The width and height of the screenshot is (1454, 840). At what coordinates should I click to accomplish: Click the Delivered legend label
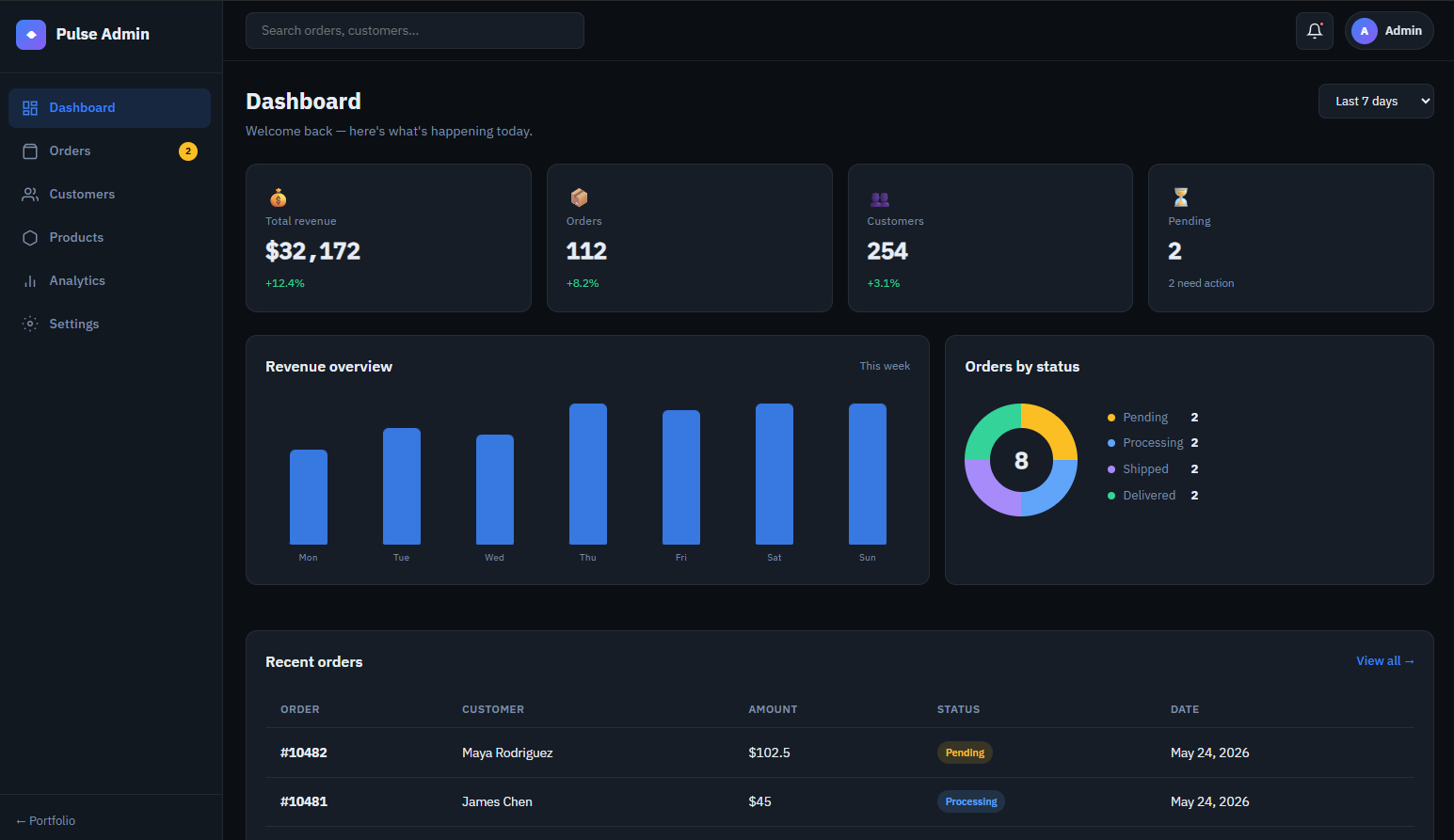coord(1149,496)
